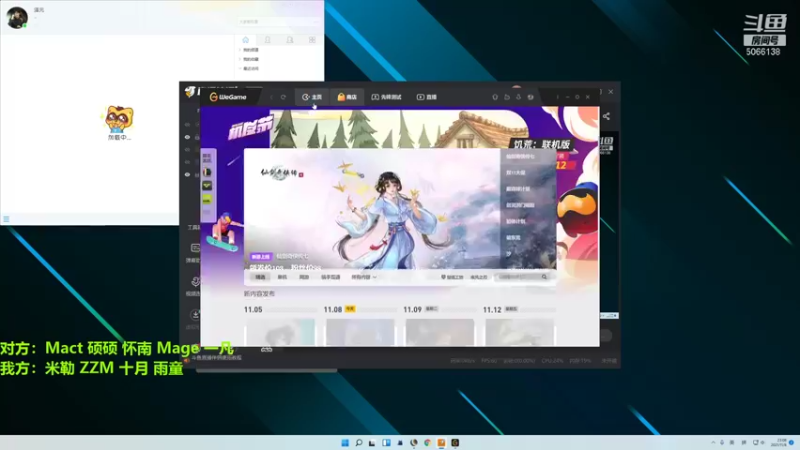The width and height of the screenshot is (800, 450).
Task: Select the second store filter tab next to 精选
Action: [x=282, y=277]
